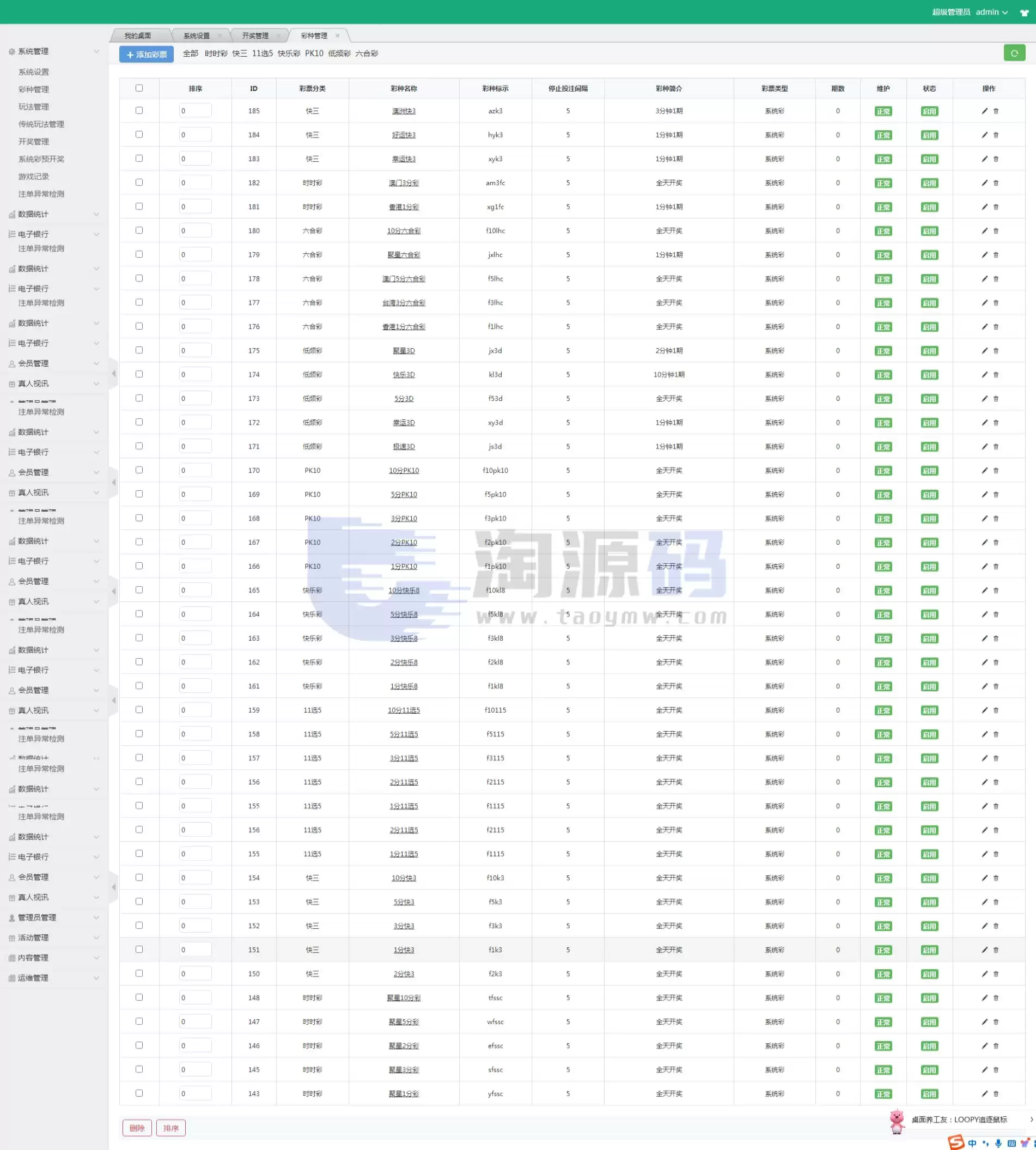Edit the 聚星3D row (ID 175)

click(984, 351)
